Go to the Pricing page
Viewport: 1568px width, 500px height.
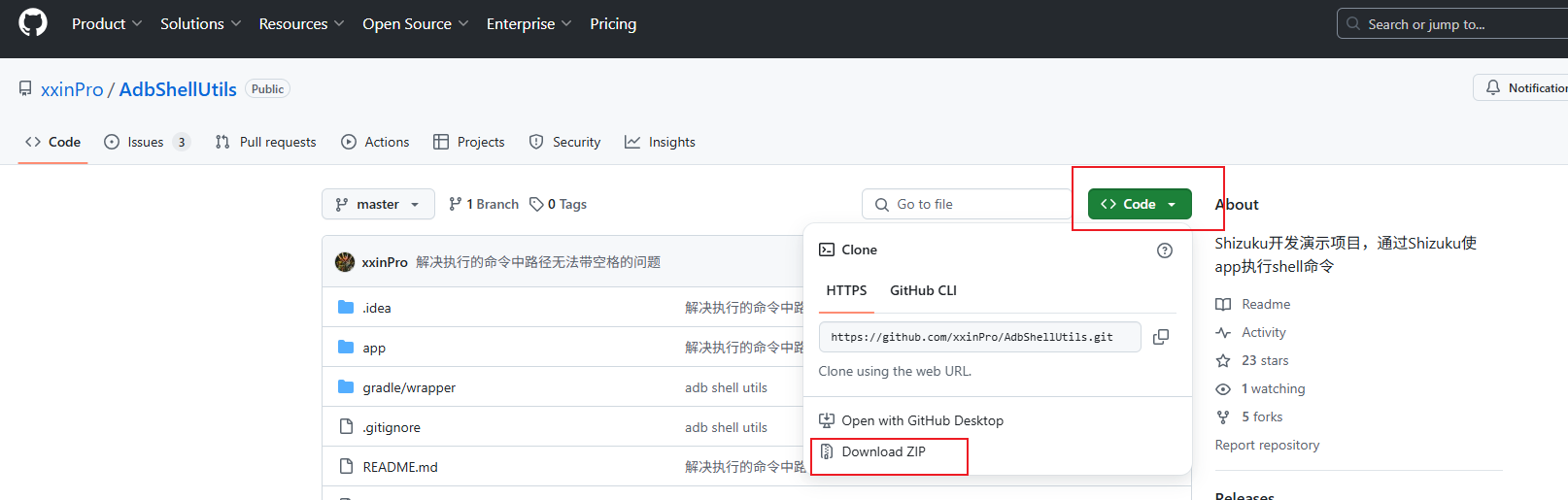click(613, 23)
